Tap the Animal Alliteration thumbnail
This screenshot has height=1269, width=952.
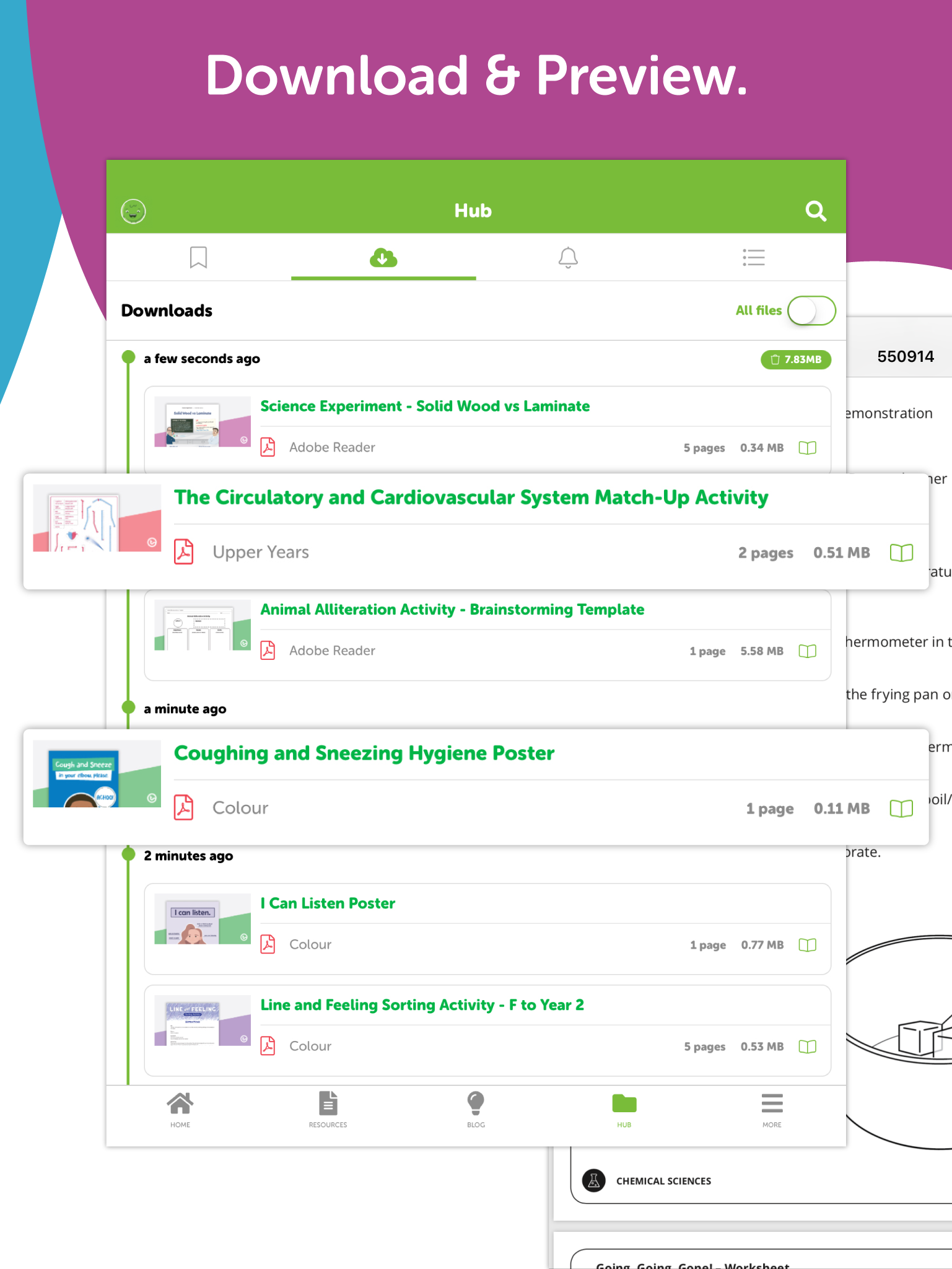tap(203, 625)
